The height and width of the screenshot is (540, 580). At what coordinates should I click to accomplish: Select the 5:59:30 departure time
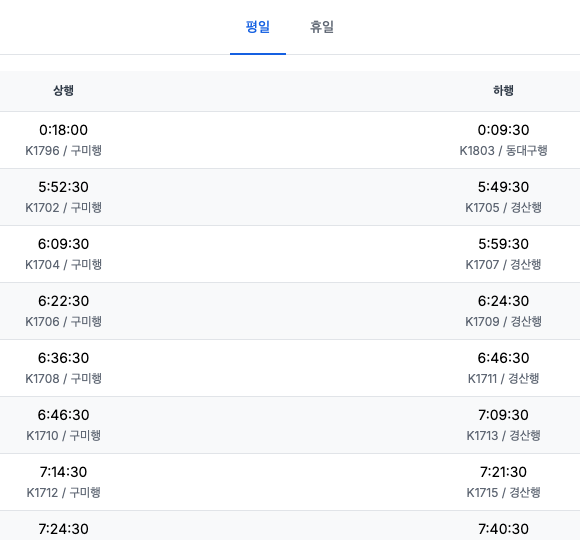coord(503,244)
